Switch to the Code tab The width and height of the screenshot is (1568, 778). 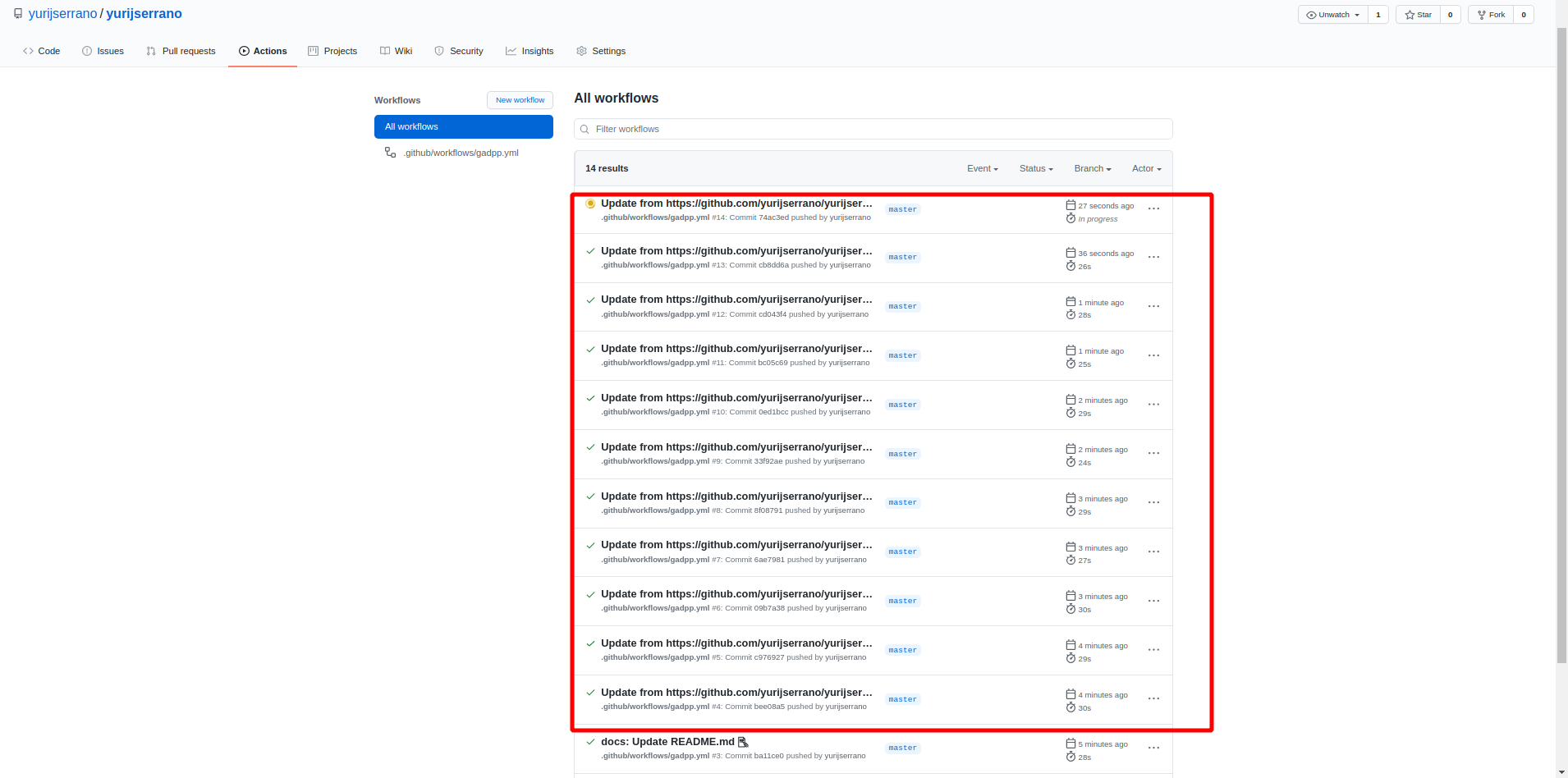click(42, 51)
